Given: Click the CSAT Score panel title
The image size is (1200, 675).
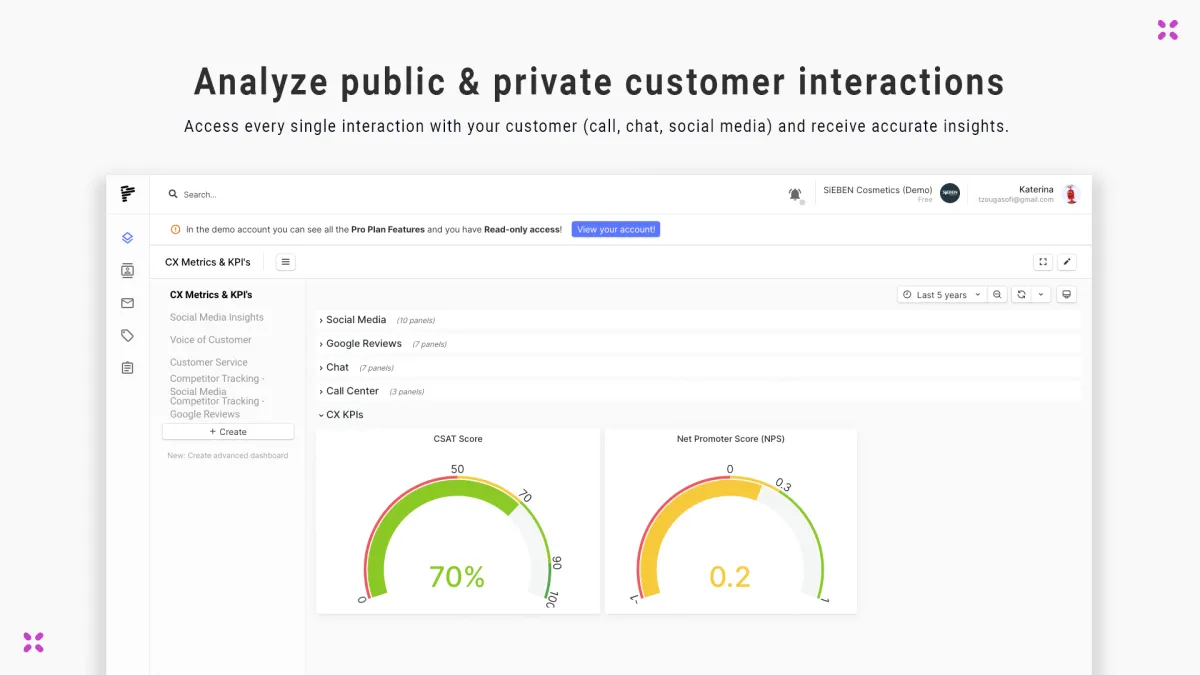Looking at the screenshot, I should (x=458, y=439).
